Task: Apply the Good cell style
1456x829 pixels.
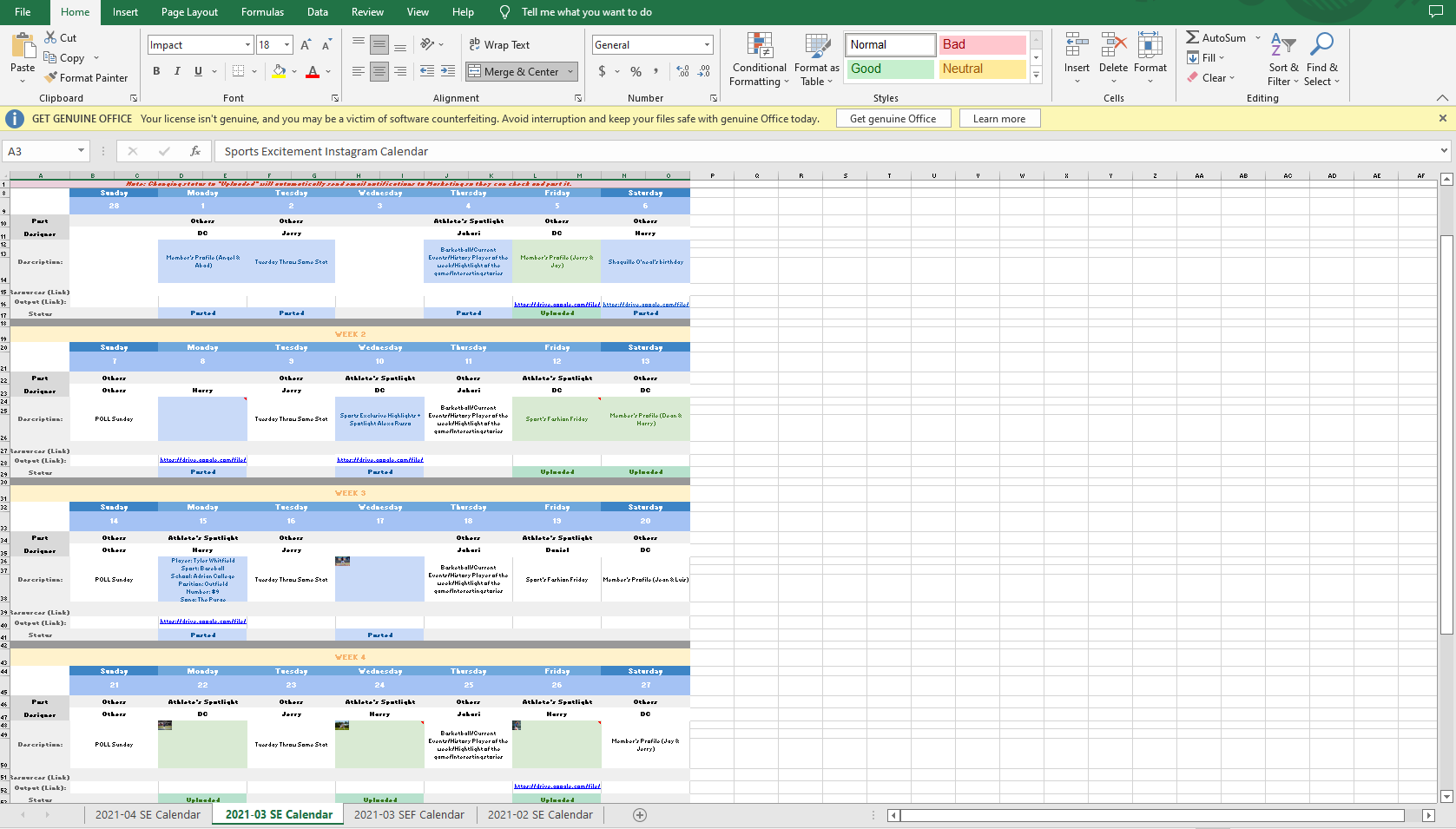Action: coord(890,69)
